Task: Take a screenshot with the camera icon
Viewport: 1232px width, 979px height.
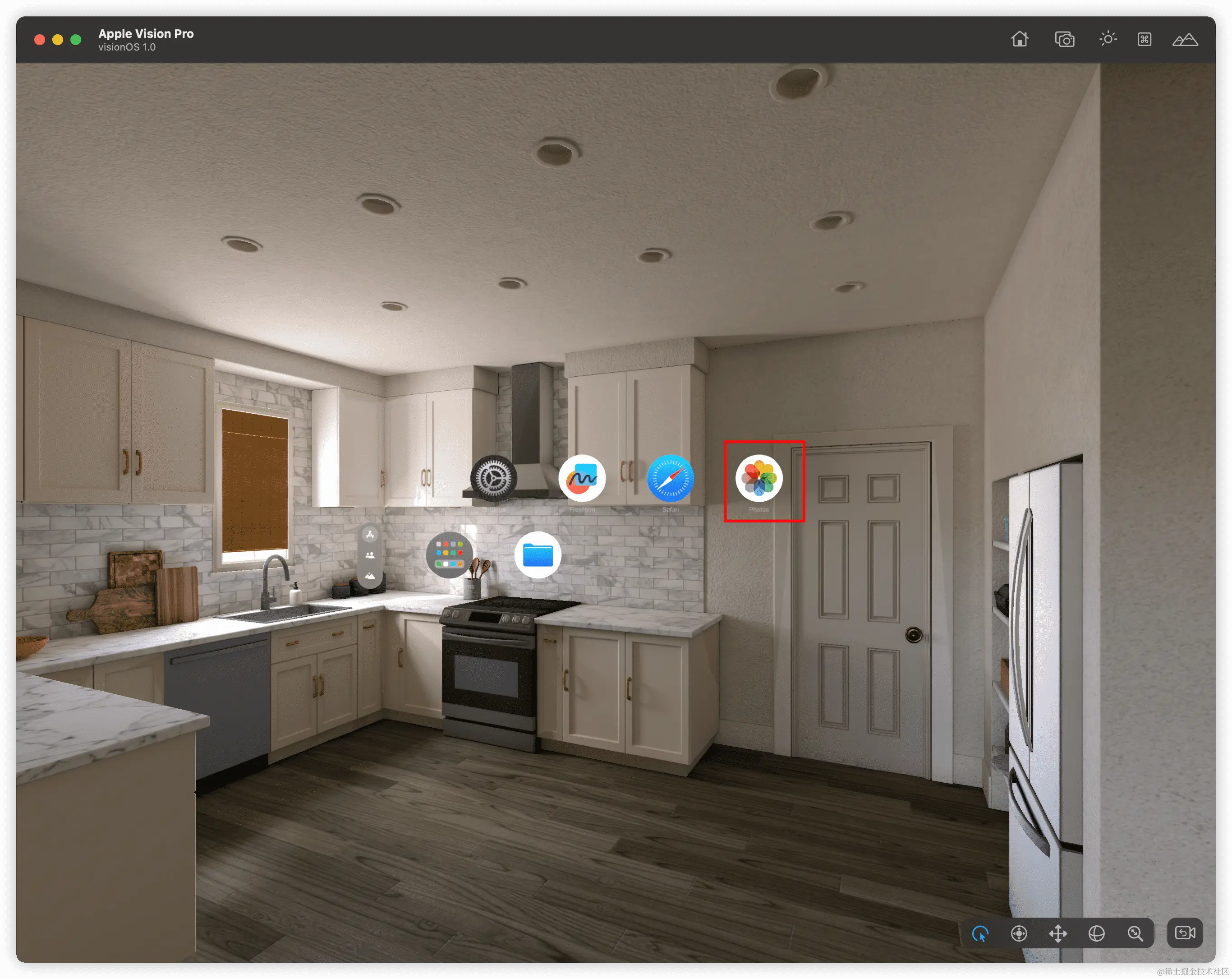Action: click(1064, 39)
